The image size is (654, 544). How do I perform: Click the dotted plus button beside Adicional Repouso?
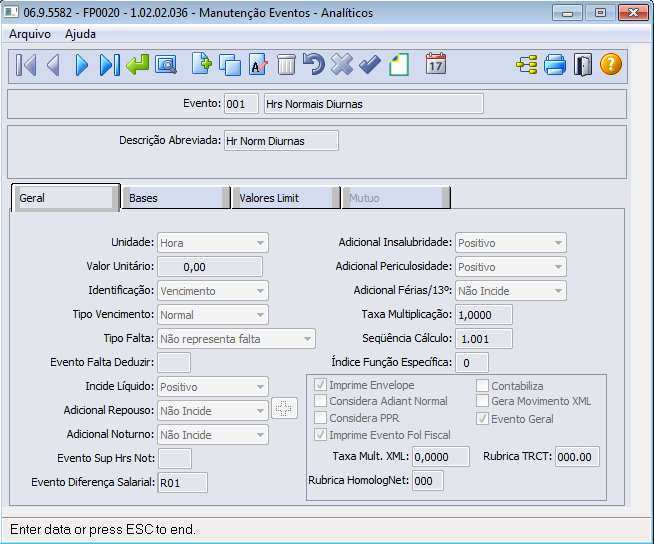pyautogui.click(x=284, y=408)
